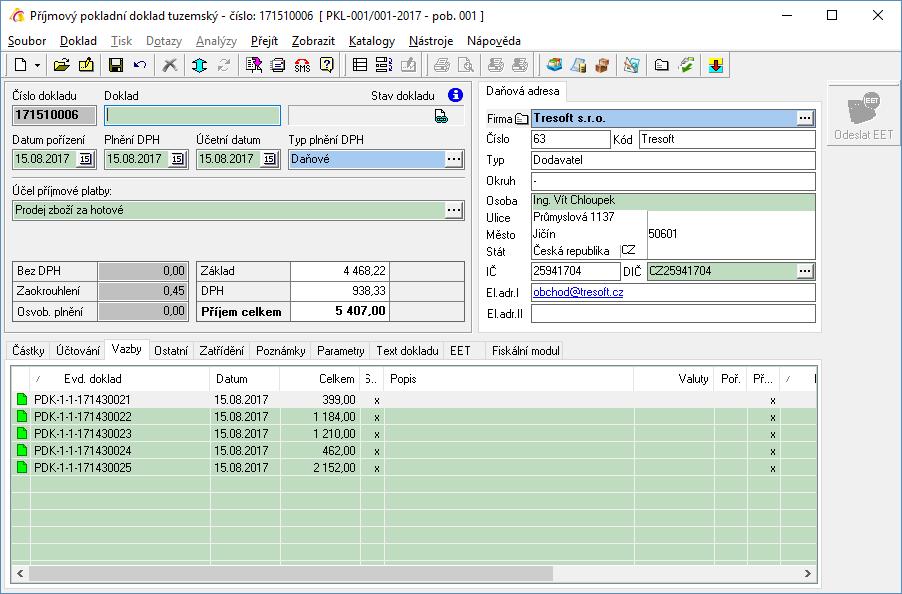Image resolution: width=902 pixels, height=594 pixels.
Task: Switch to the Text dokladu tab
Action: click(407, 351)
